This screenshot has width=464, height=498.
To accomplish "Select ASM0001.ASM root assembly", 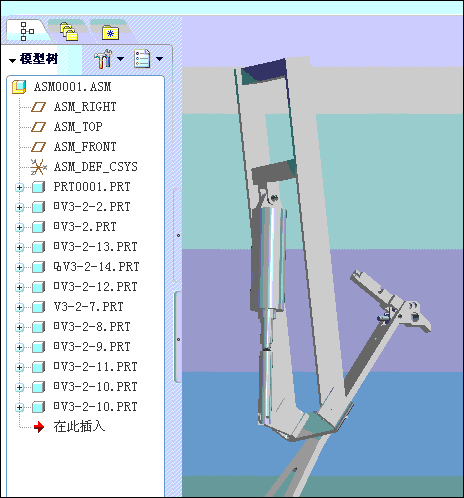I will [72, 87].
